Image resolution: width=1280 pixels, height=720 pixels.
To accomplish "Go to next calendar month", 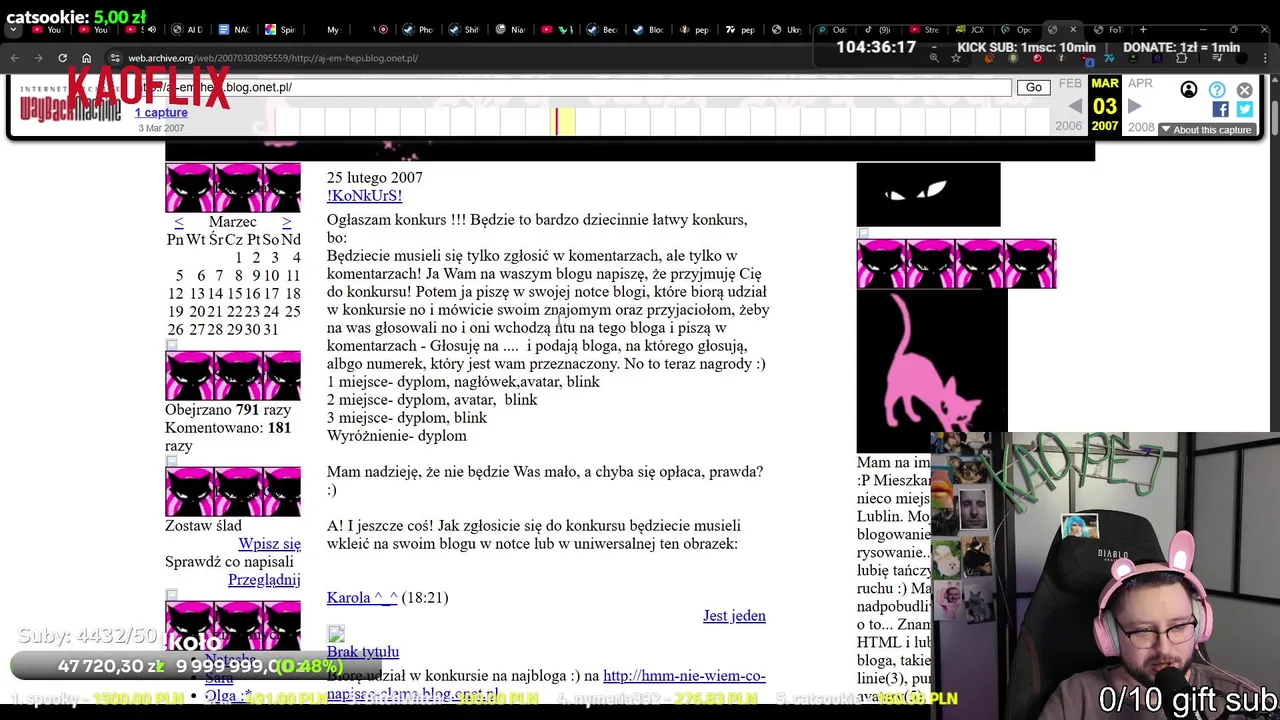I will point(286,222).
